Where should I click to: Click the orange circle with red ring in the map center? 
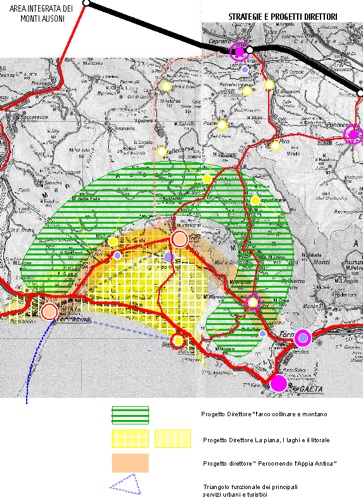[x=180, y=239]
